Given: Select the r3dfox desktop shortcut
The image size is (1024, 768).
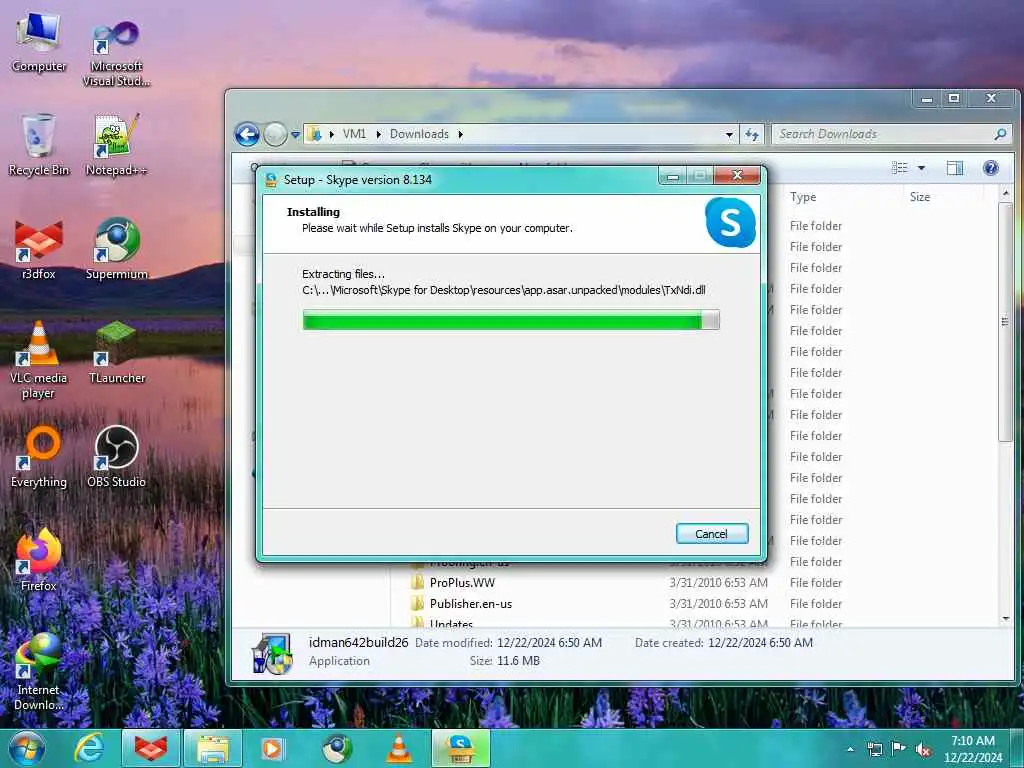Looking at the screenshot, I should [39, 250].
